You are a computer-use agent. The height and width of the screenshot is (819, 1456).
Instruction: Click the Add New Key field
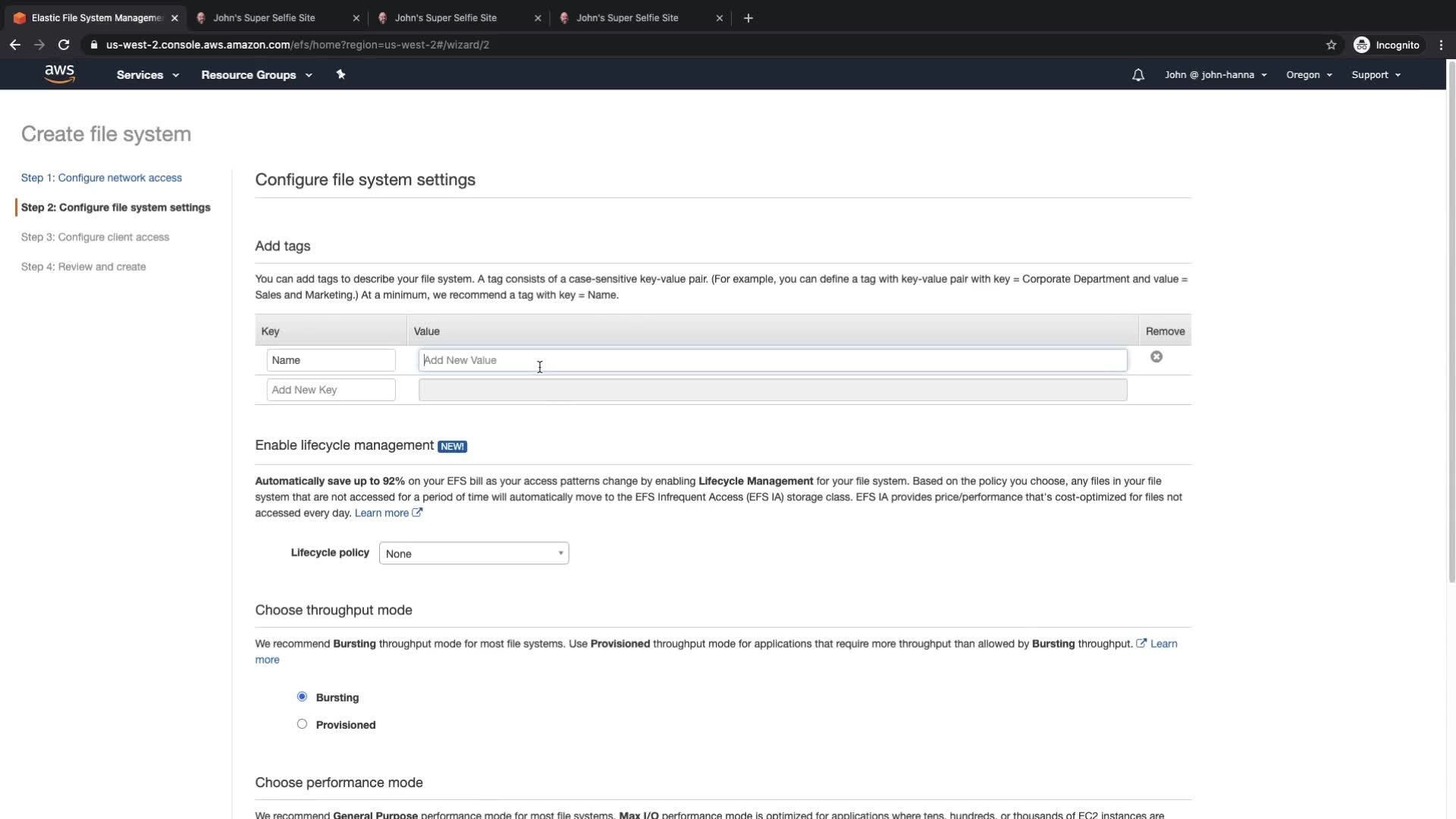331,390
